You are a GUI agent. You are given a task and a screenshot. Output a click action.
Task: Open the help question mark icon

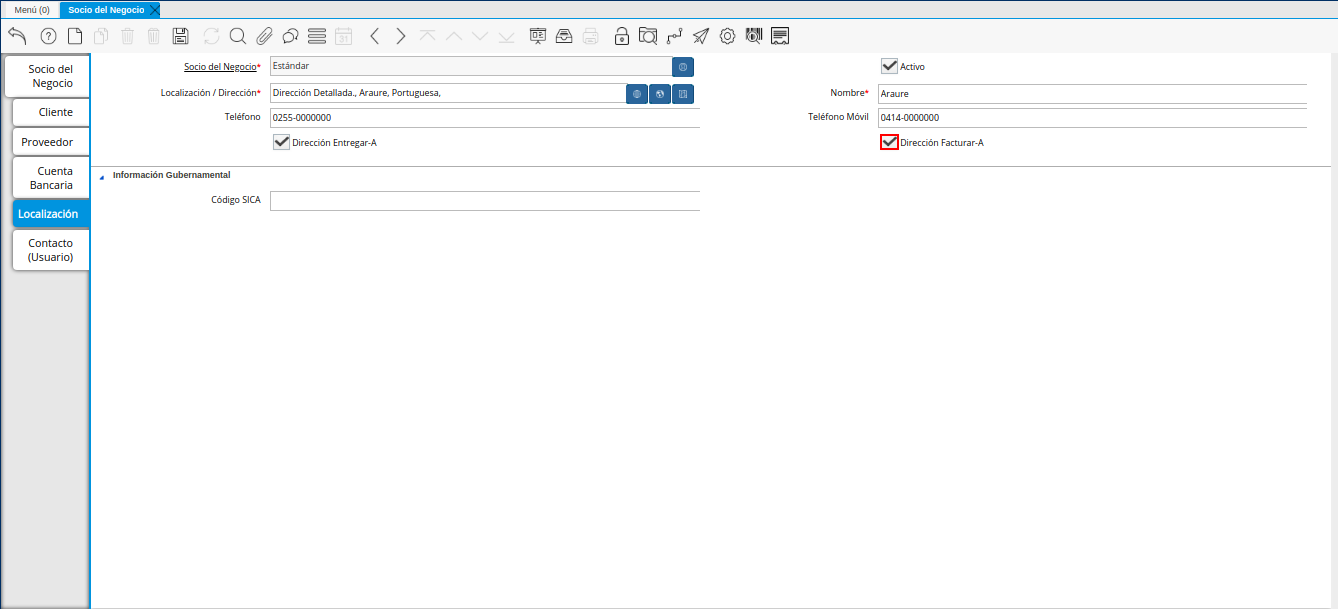point(48,36)
